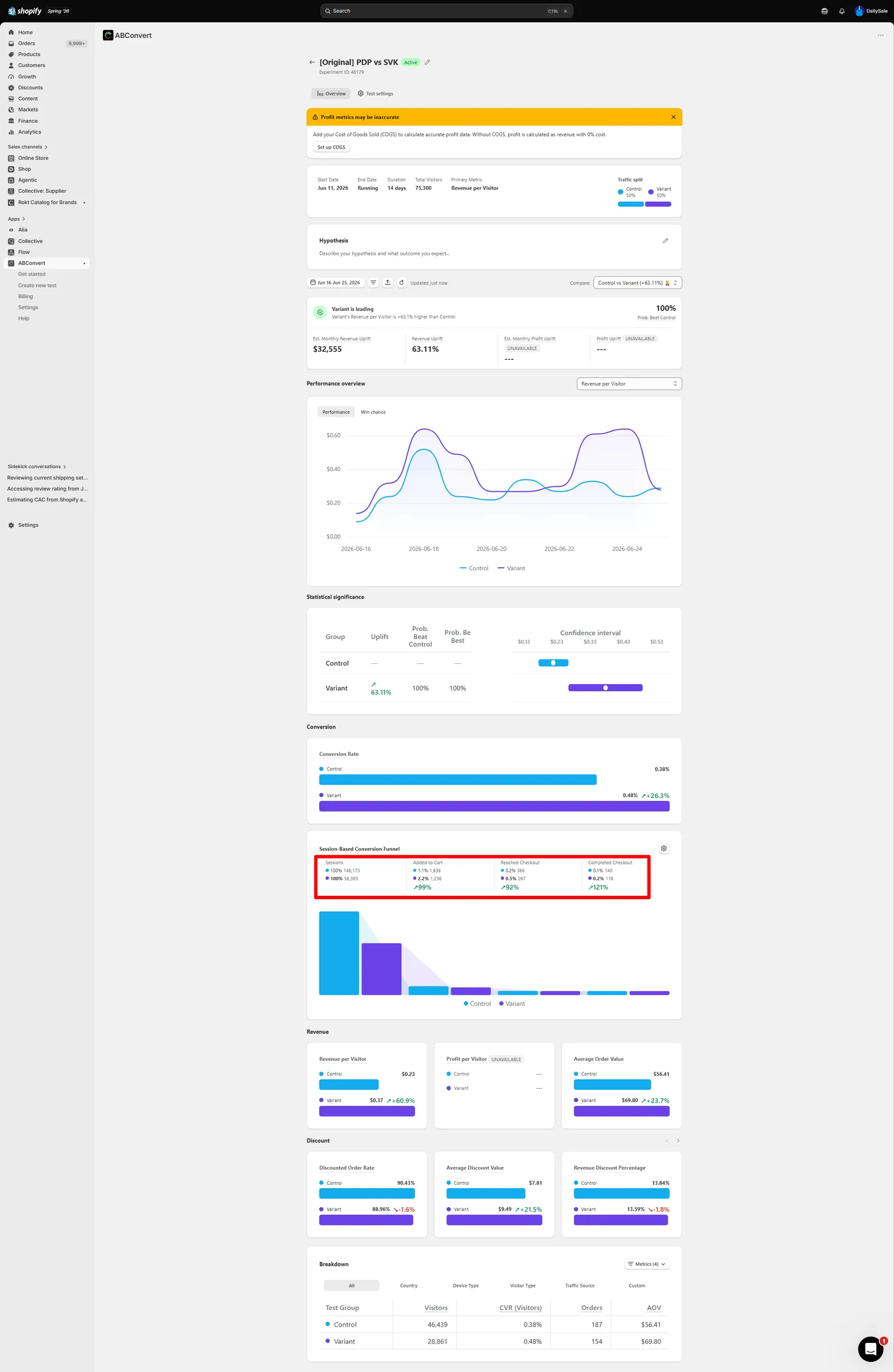This screenshot has height=1372, width=894.
Task: Open the live chat bubble
Action: (871, 1349)
